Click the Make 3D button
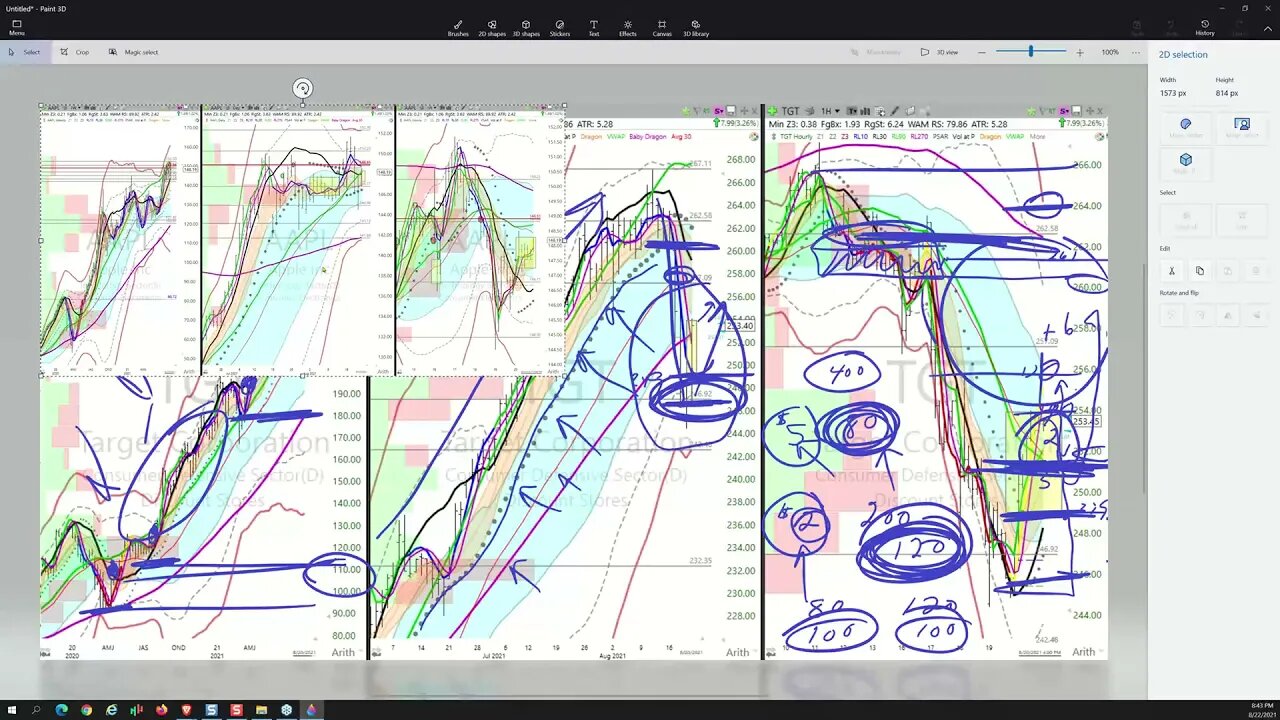This screenshot has width=1280, height=720. tap(1186, 163)
